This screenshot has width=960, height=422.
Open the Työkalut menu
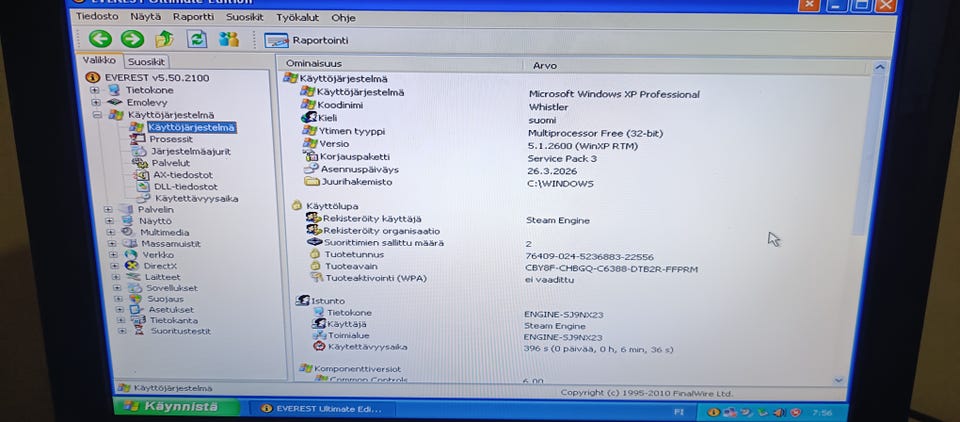pos(297,18)
